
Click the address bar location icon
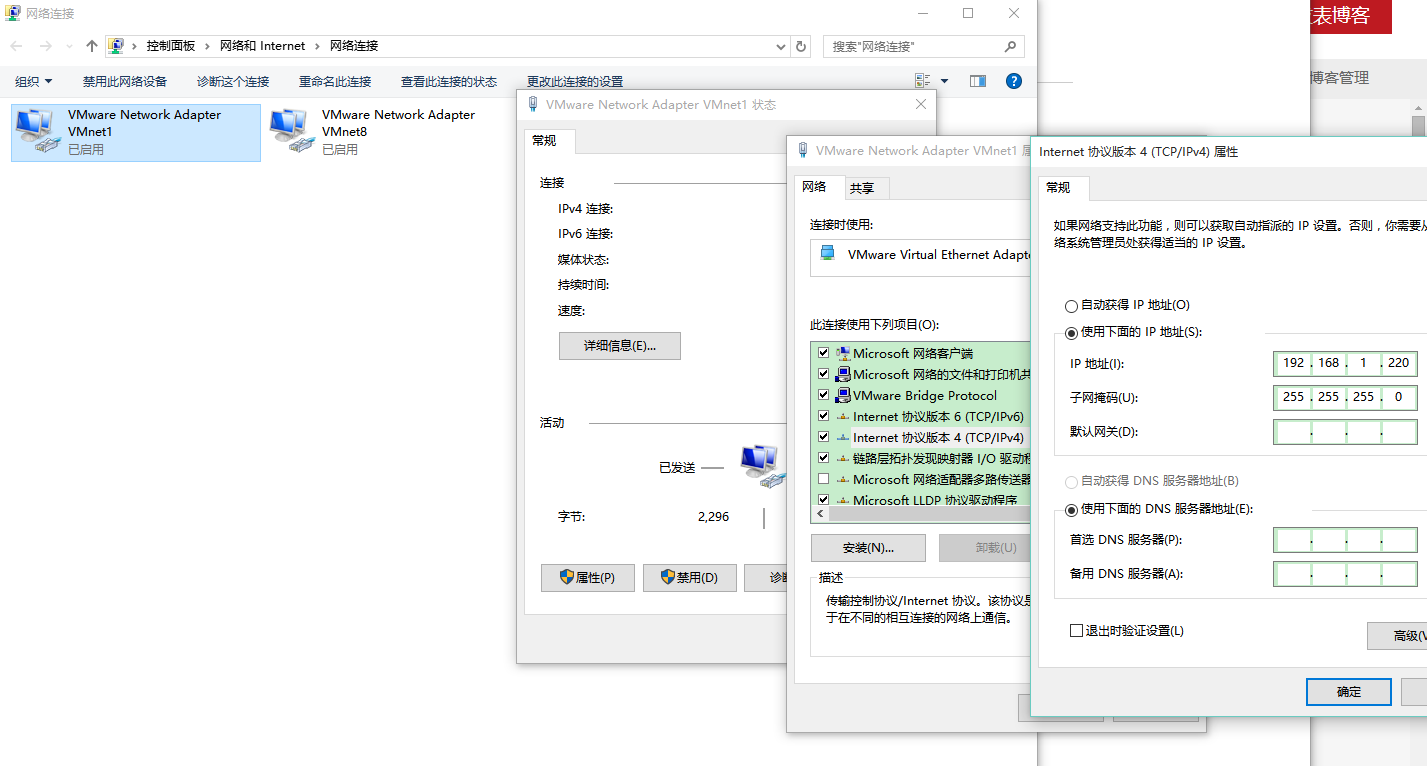[x=116, y=46]
